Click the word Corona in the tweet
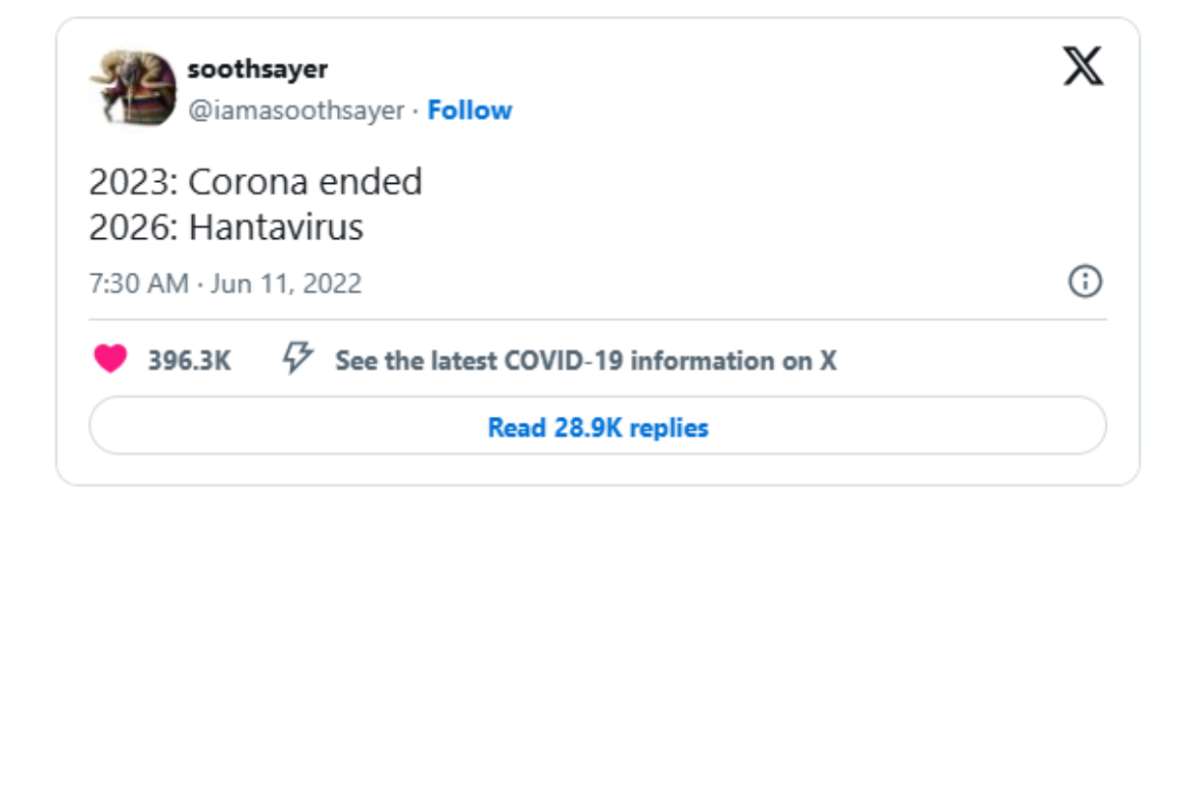Image resolution: width=1200 pixels, height=800 pixels. (x=249, y=182)
